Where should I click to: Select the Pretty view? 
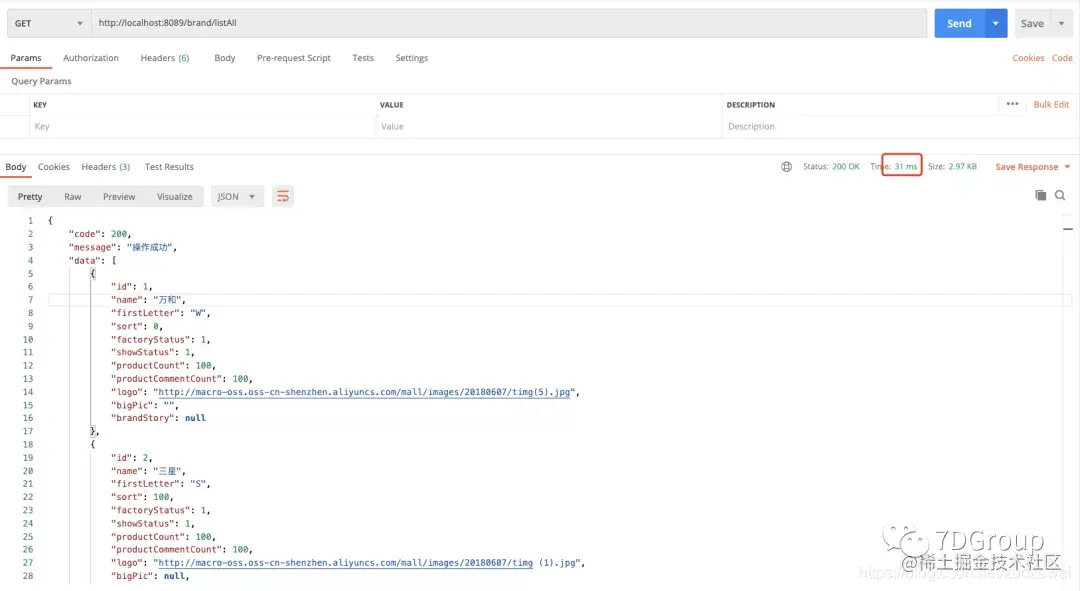30,196
